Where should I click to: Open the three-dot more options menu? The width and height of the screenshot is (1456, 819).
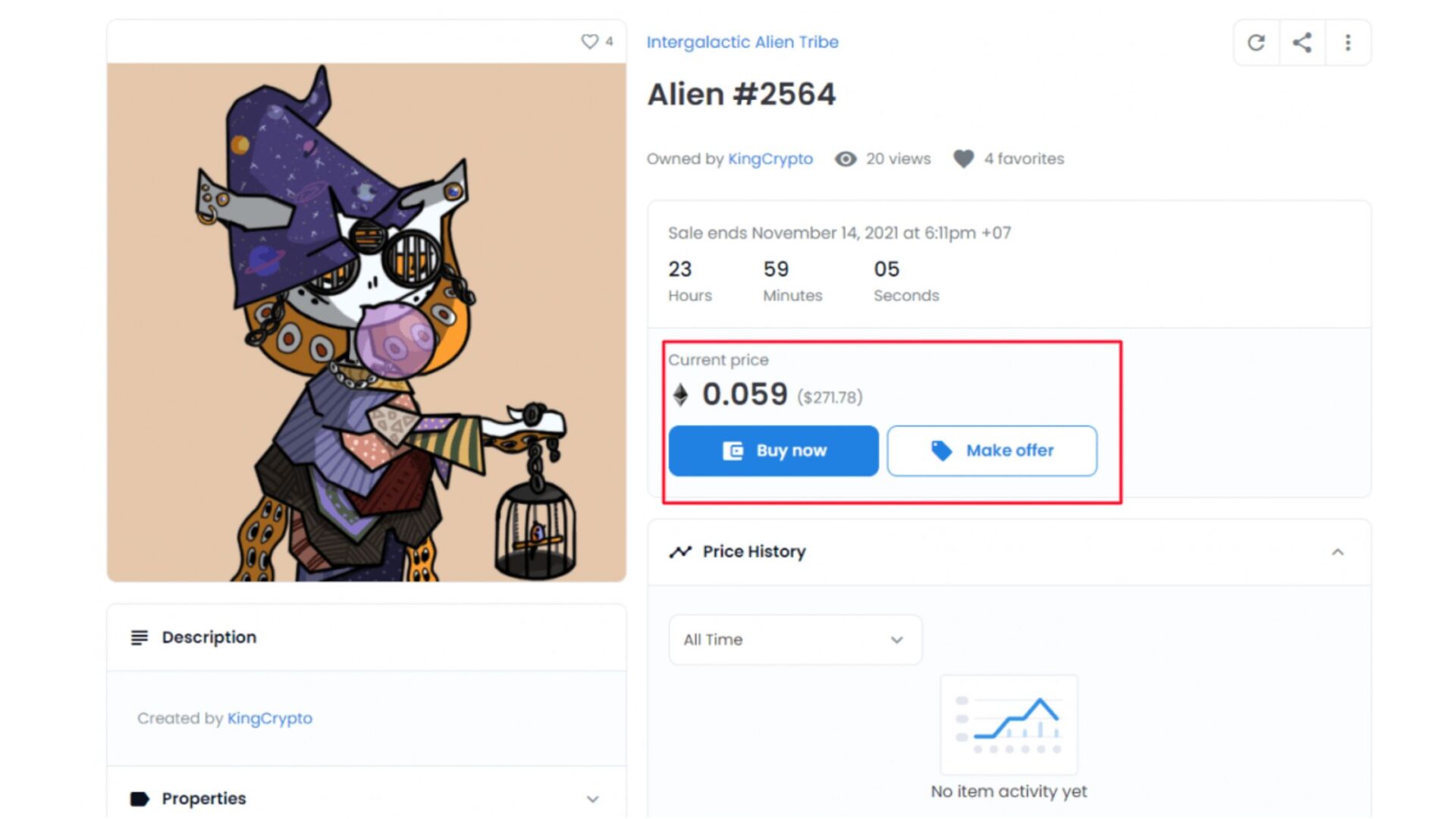[x=1348, y=42]
